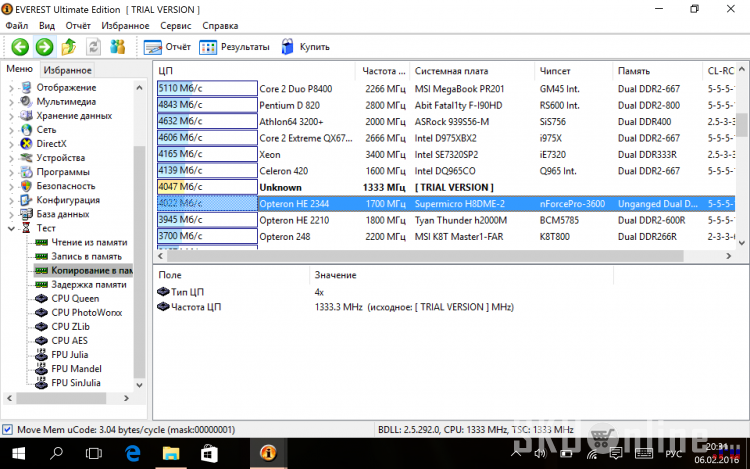Select the База данных tree item

point(63,214)
